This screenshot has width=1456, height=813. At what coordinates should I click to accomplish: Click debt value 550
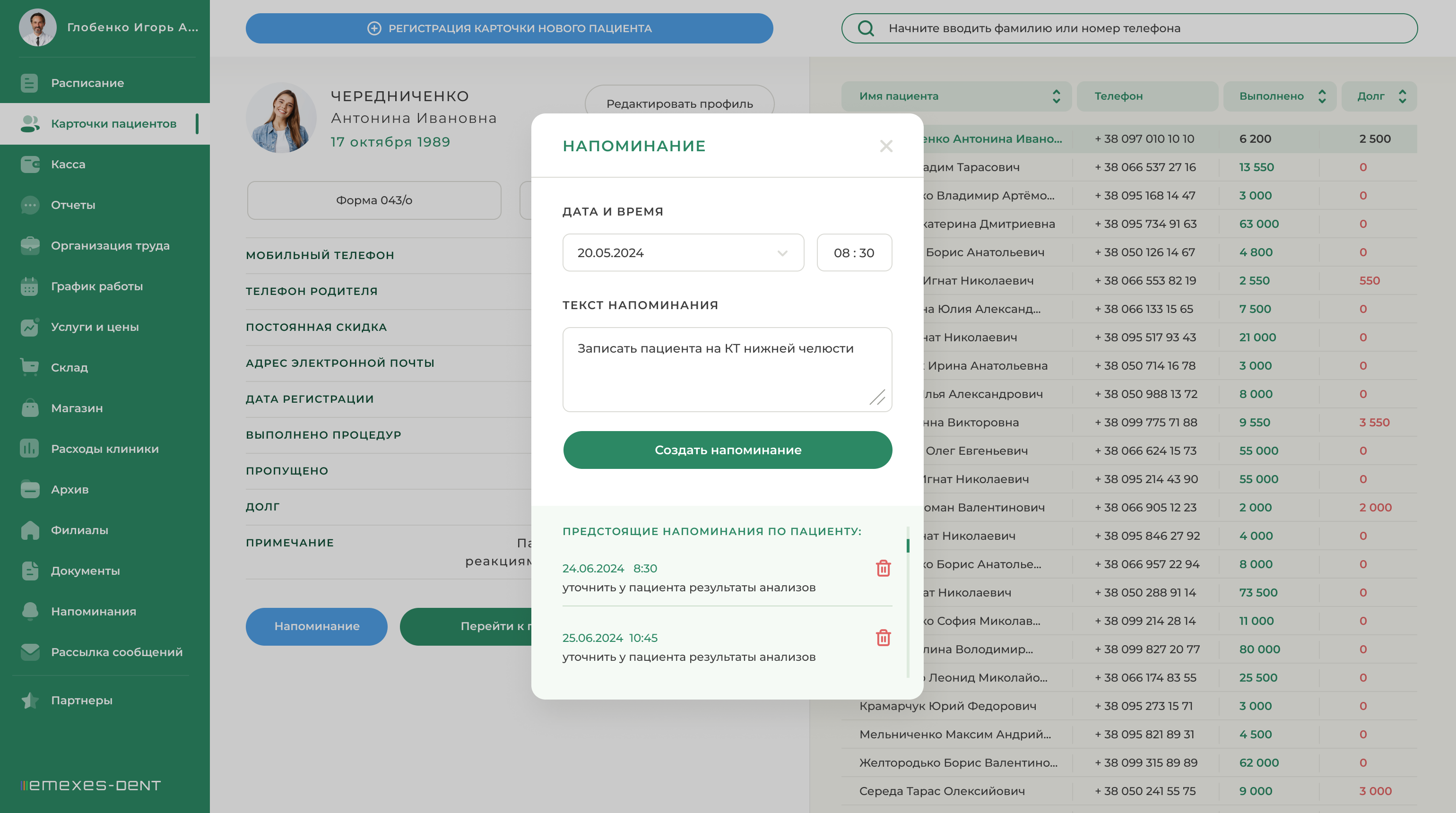click(x=1369, y=281)
